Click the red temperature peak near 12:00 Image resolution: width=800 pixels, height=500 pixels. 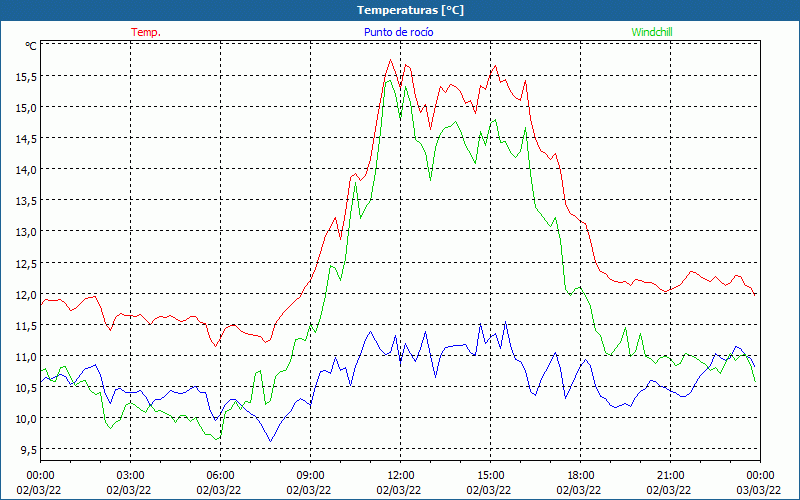pyautogui.click(x=390, y=60)
